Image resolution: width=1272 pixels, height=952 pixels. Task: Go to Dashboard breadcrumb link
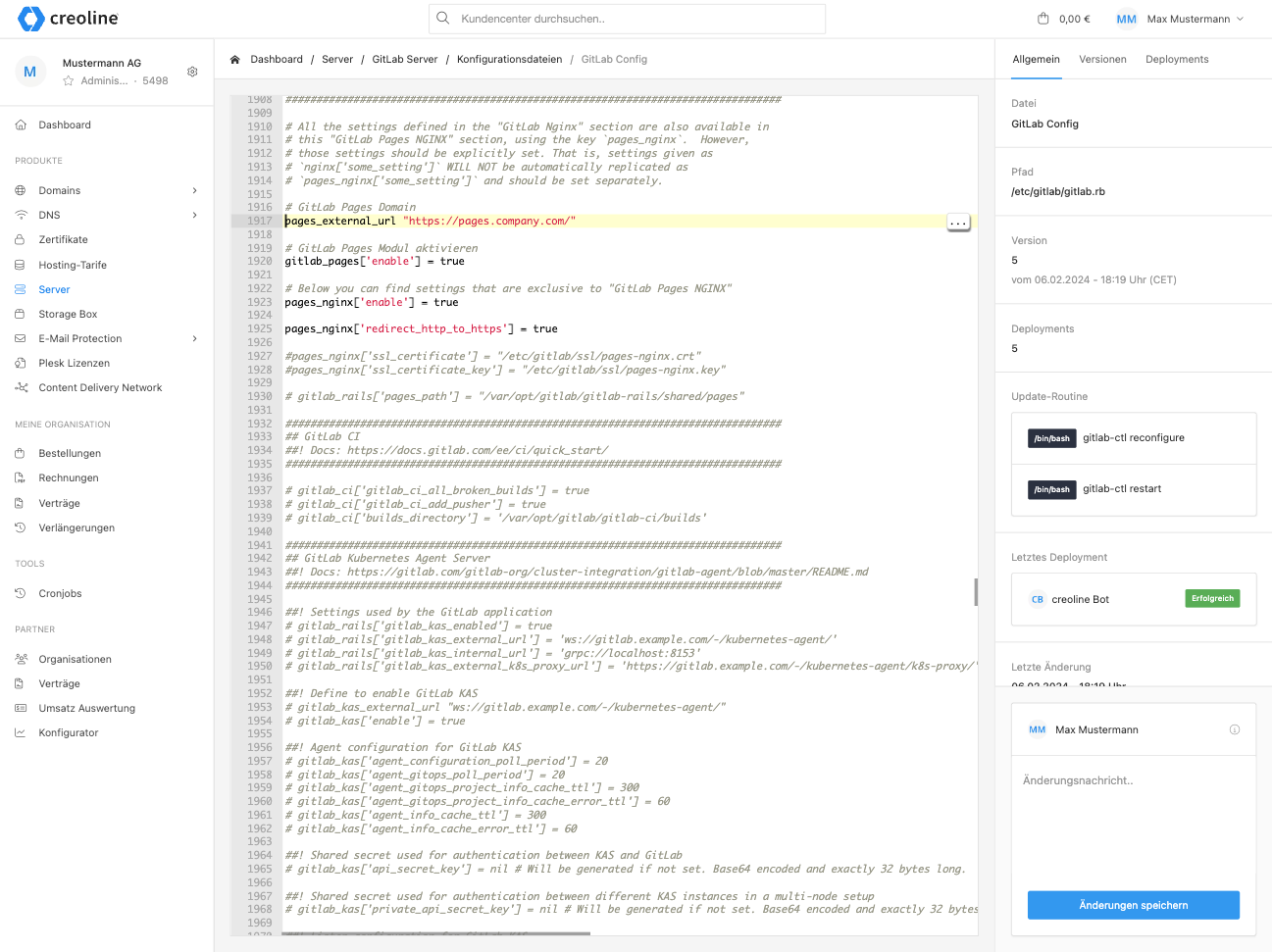(x=277, y=60)
